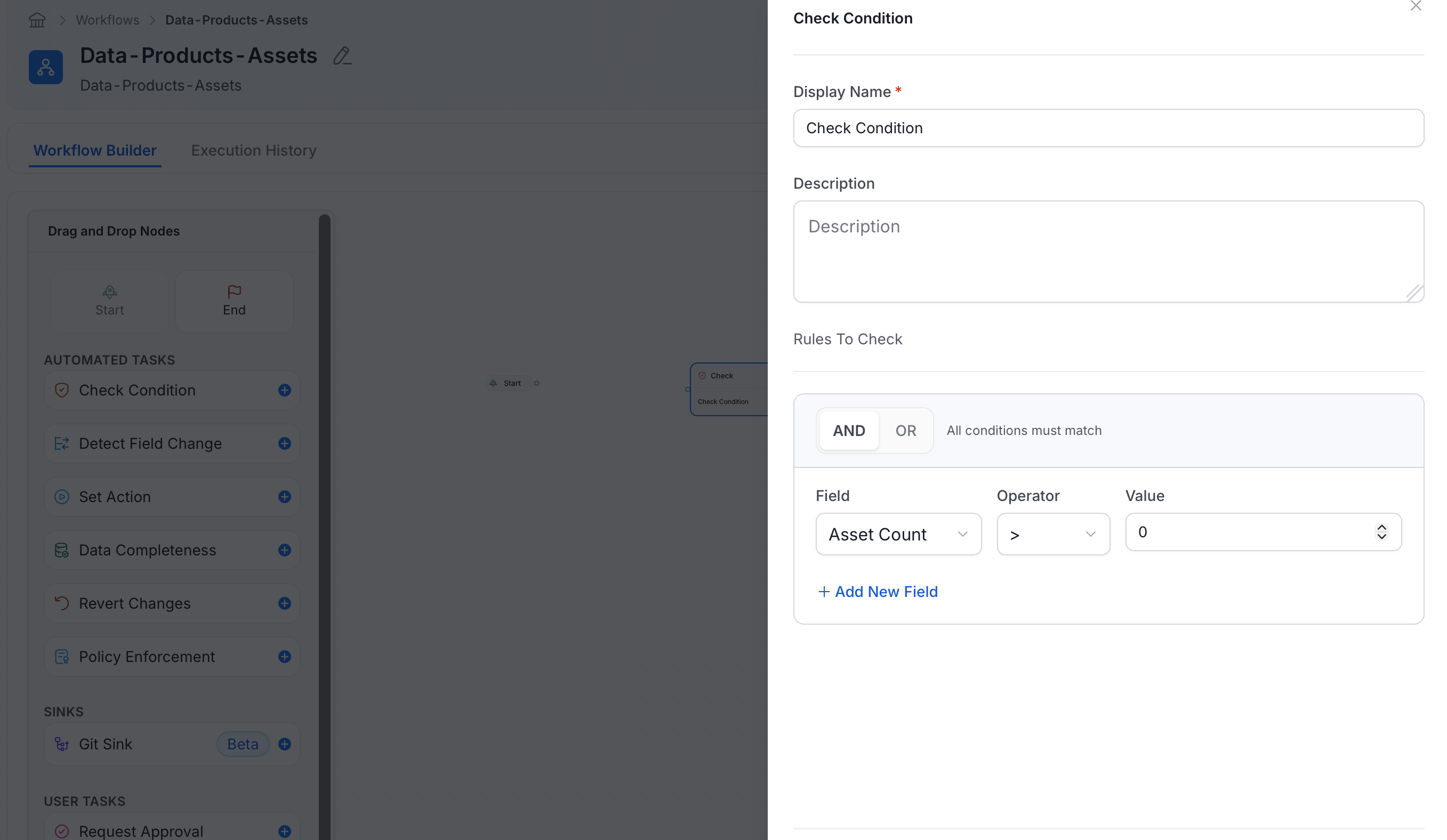Viewport: 1447px width, 840px height.
Task: Add Check Condition node via plus icon
Action: (x=284, y=391)
